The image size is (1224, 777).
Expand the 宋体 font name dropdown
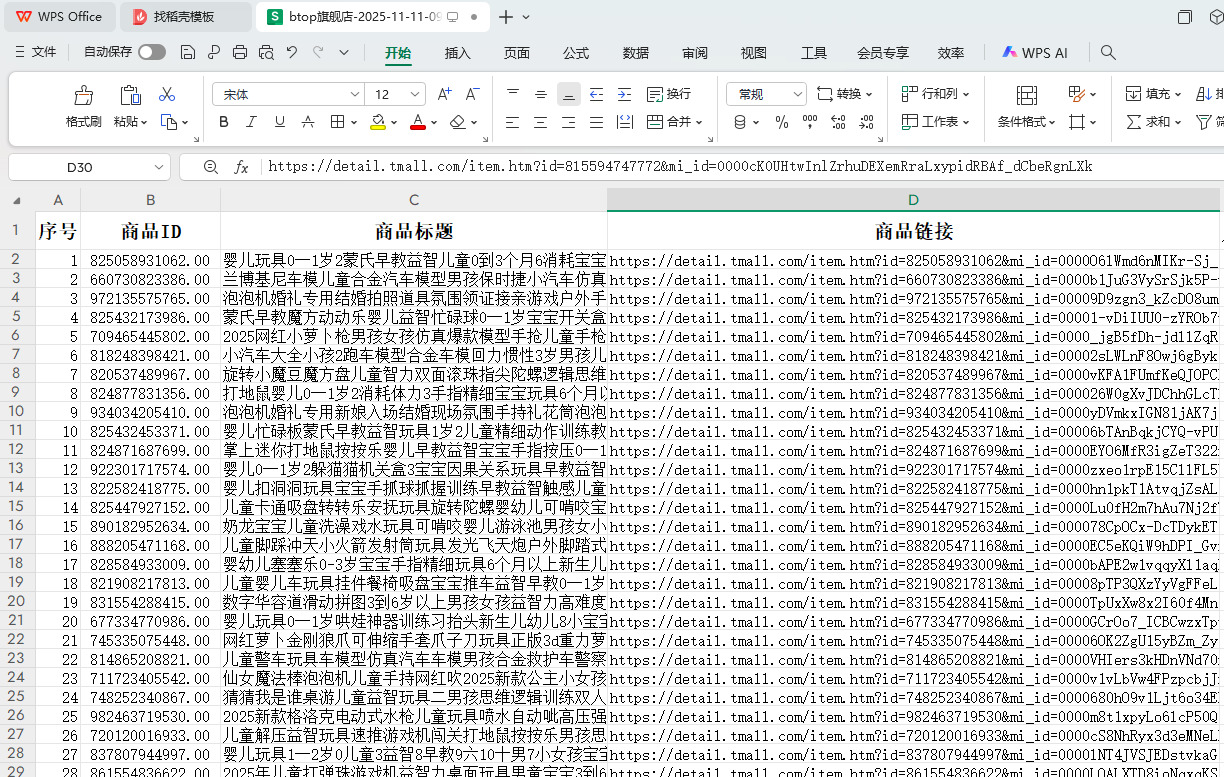(354, 94)
